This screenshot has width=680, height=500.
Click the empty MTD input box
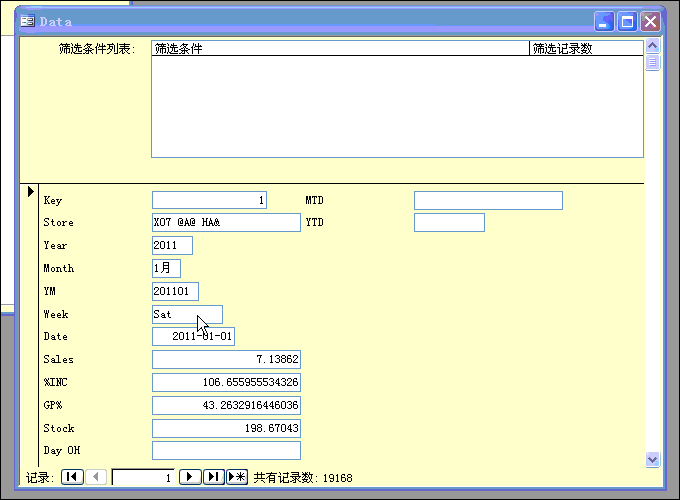(488, 201)
